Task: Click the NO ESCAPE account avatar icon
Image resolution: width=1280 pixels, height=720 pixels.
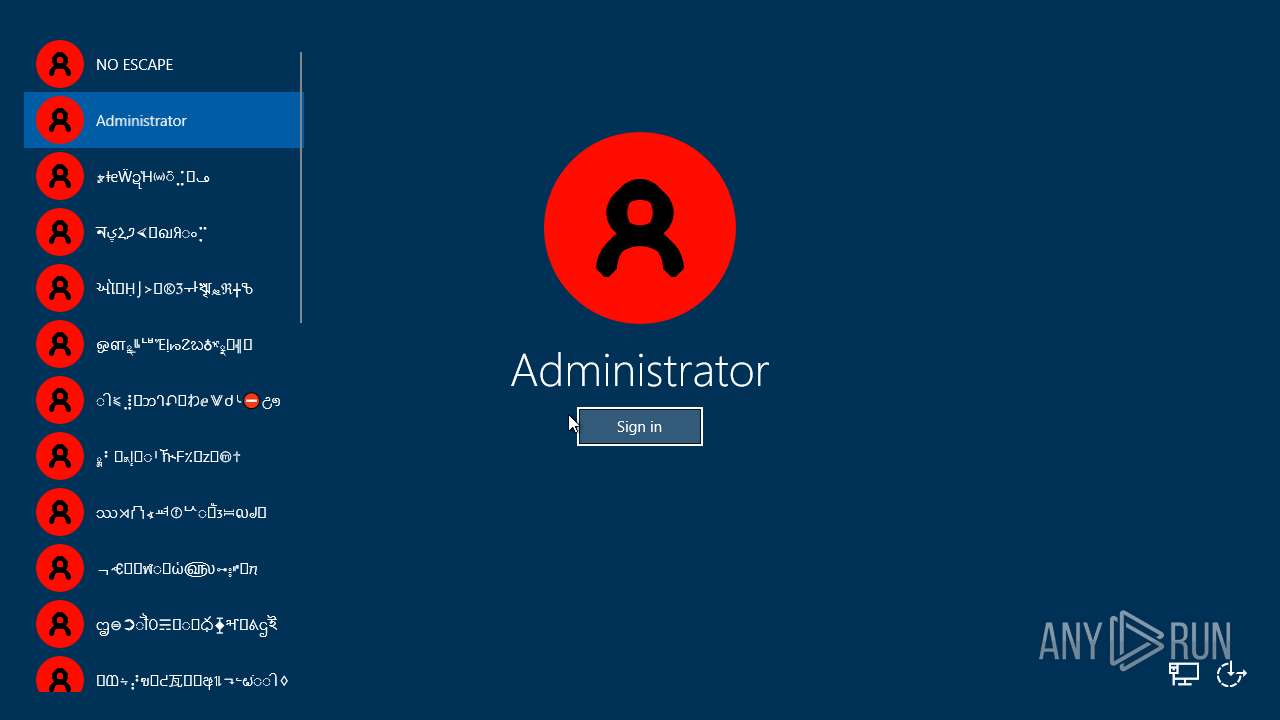Action: 60,64
